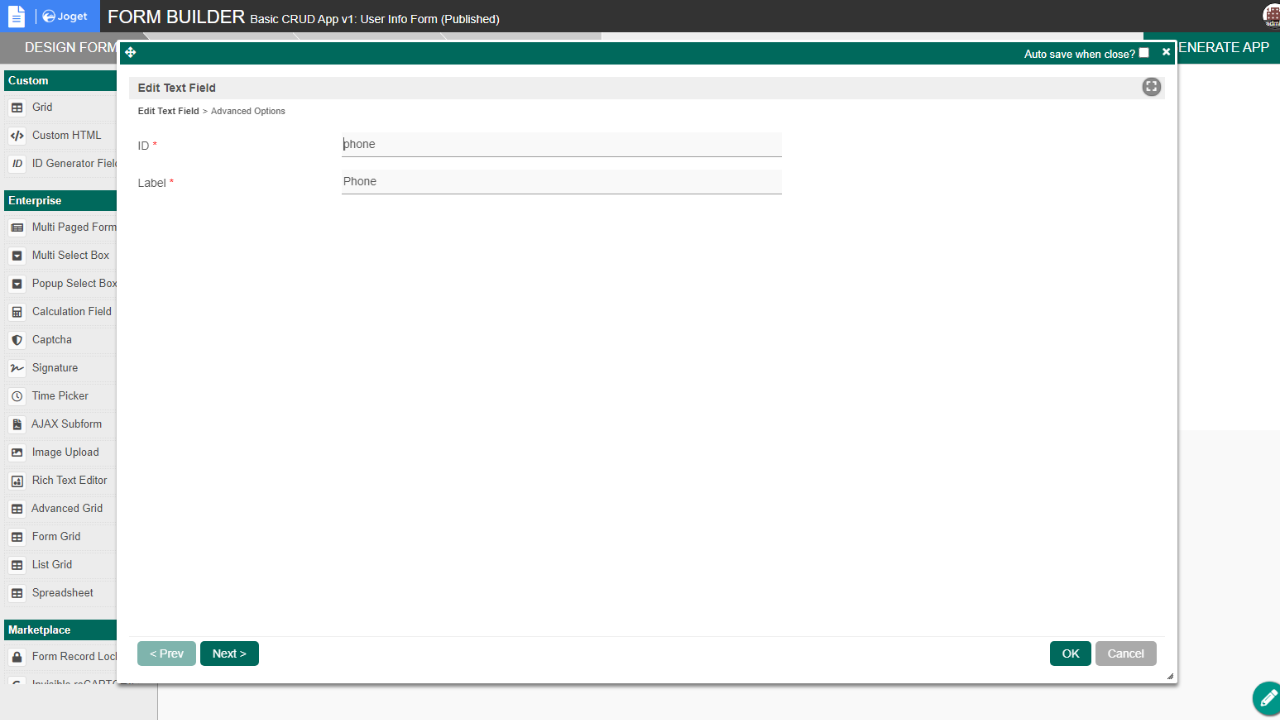Click the Captcha shield icon
This screenshot has height=720, width=1280.
tap(17, 340)
